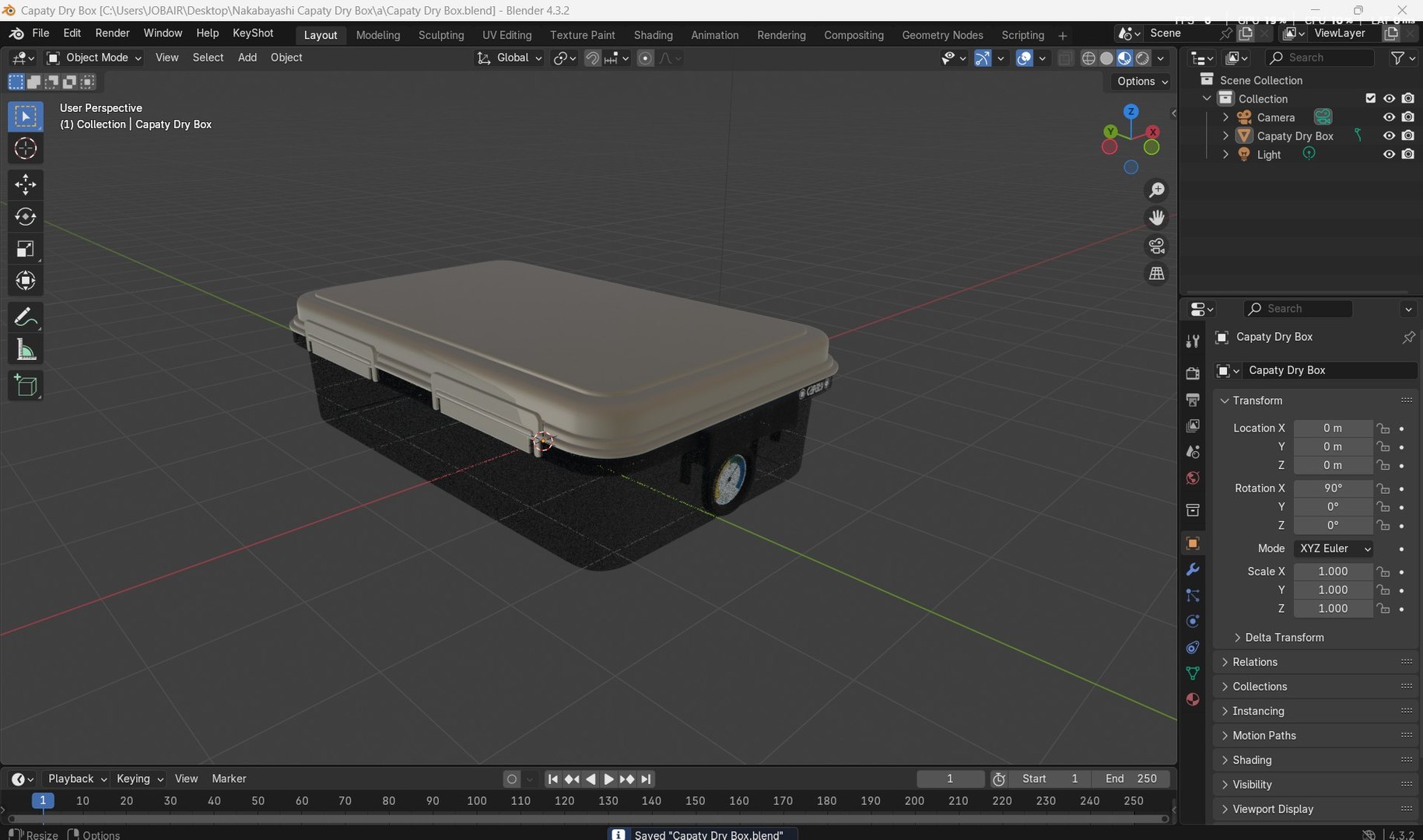The image size is (1423, 840).
Task: Expand Delta Transform panel
Action: point(1285,637)
